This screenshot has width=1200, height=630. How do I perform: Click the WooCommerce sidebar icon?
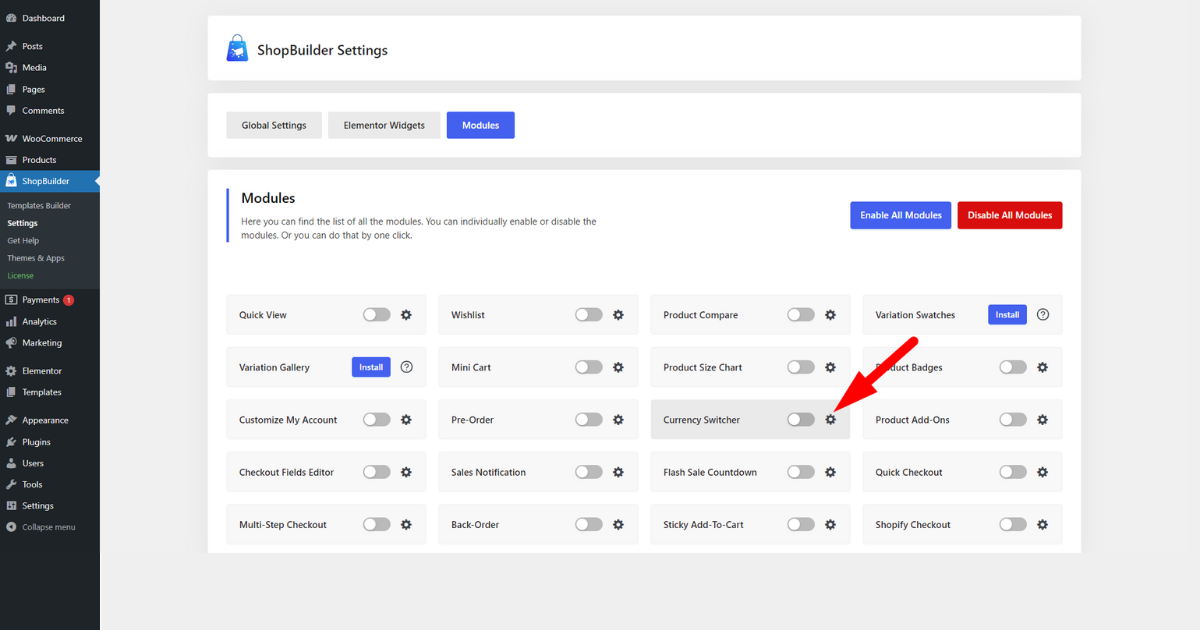click(x=11, y=139)
